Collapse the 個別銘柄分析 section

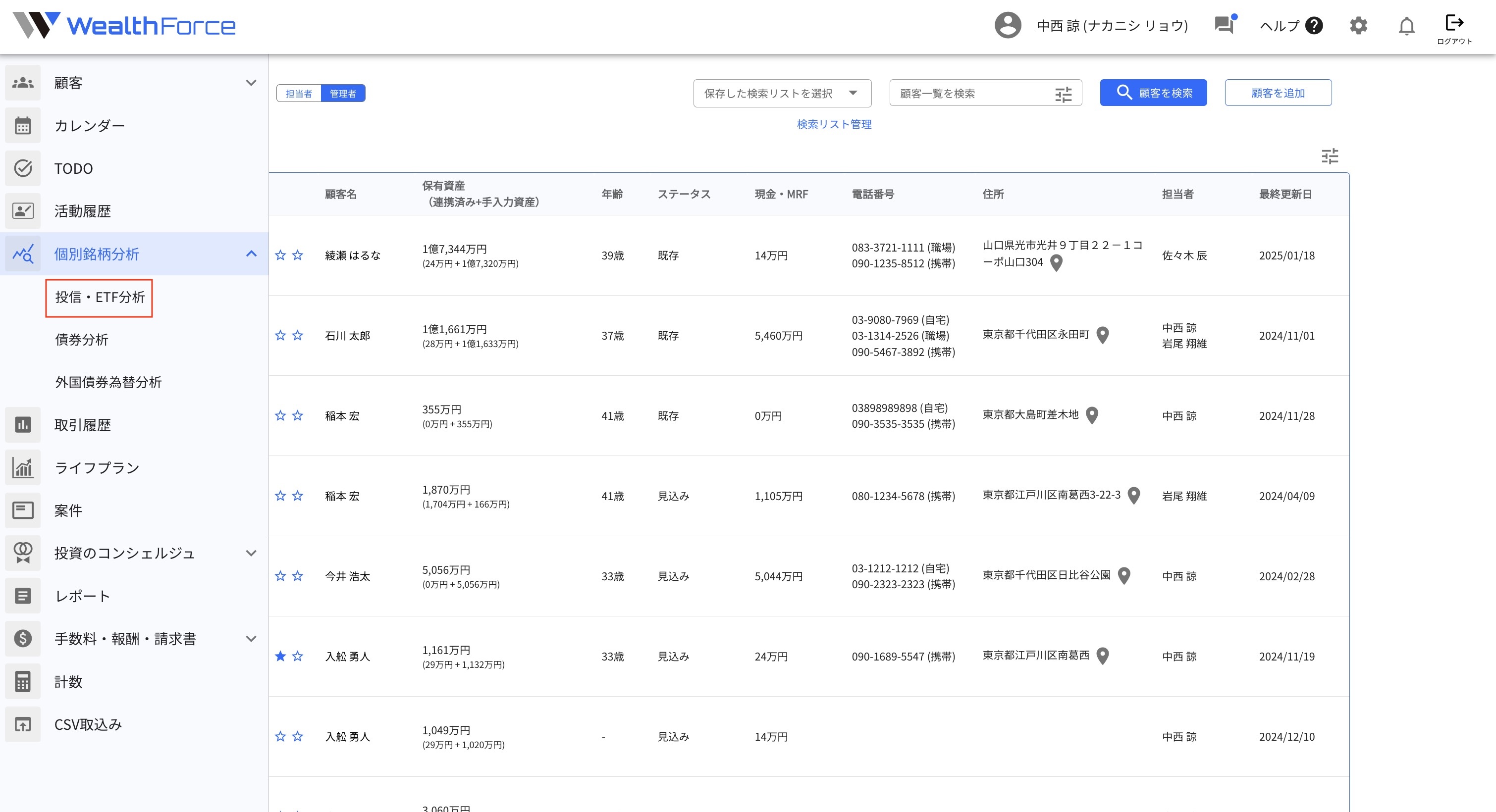coord(250,254)
